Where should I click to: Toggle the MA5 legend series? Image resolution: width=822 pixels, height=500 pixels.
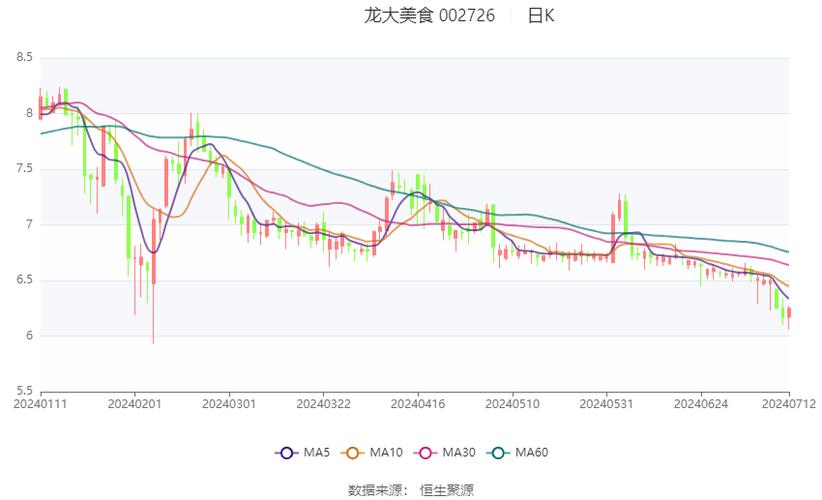(302, 452)
